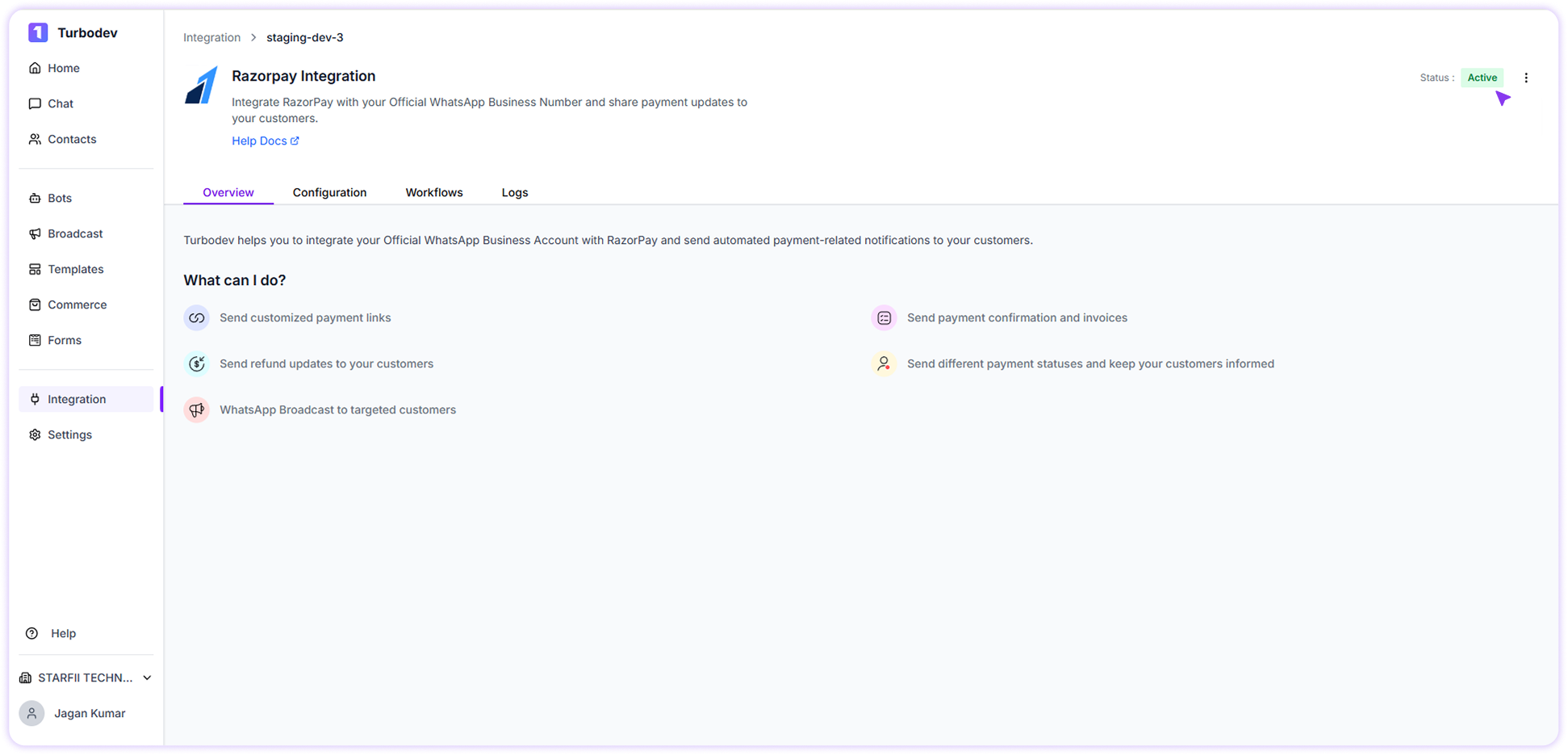This screenshot has height=755, width=1568.
Task: Open the three-dot options menu near Active status
Action: (x=1526, y=78)
